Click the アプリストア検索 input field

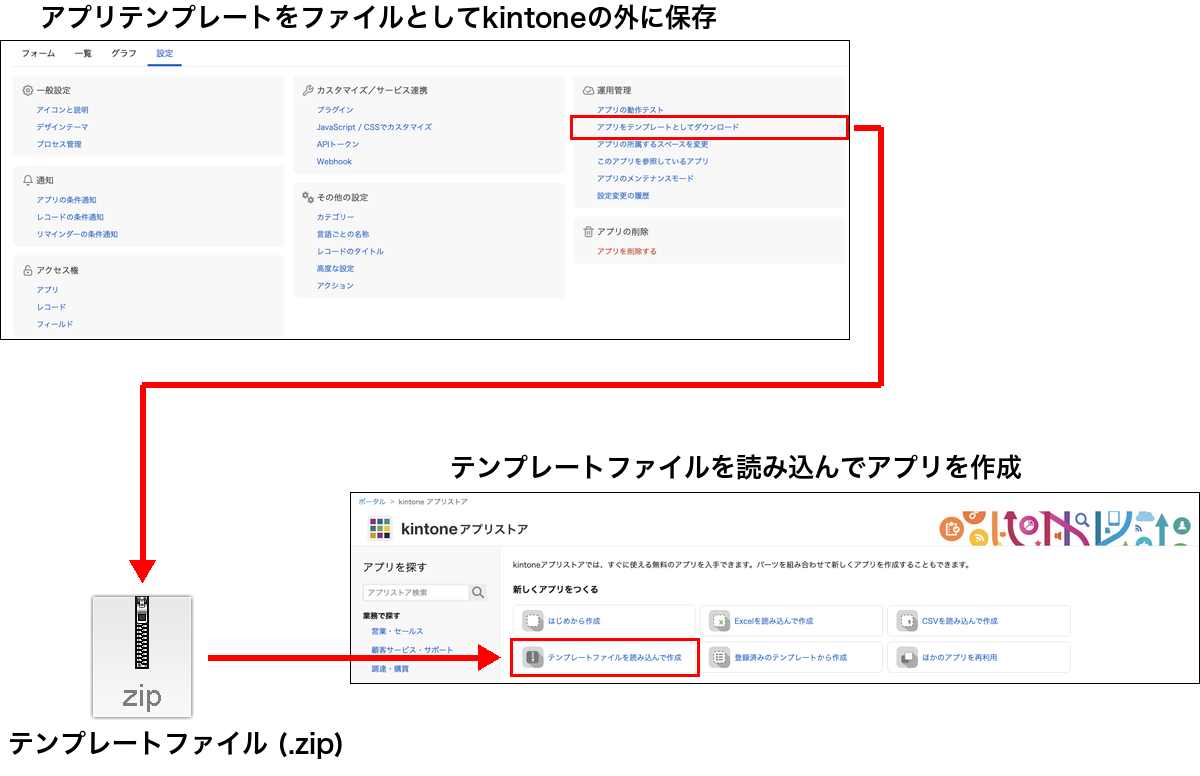[x=416, y=592]
